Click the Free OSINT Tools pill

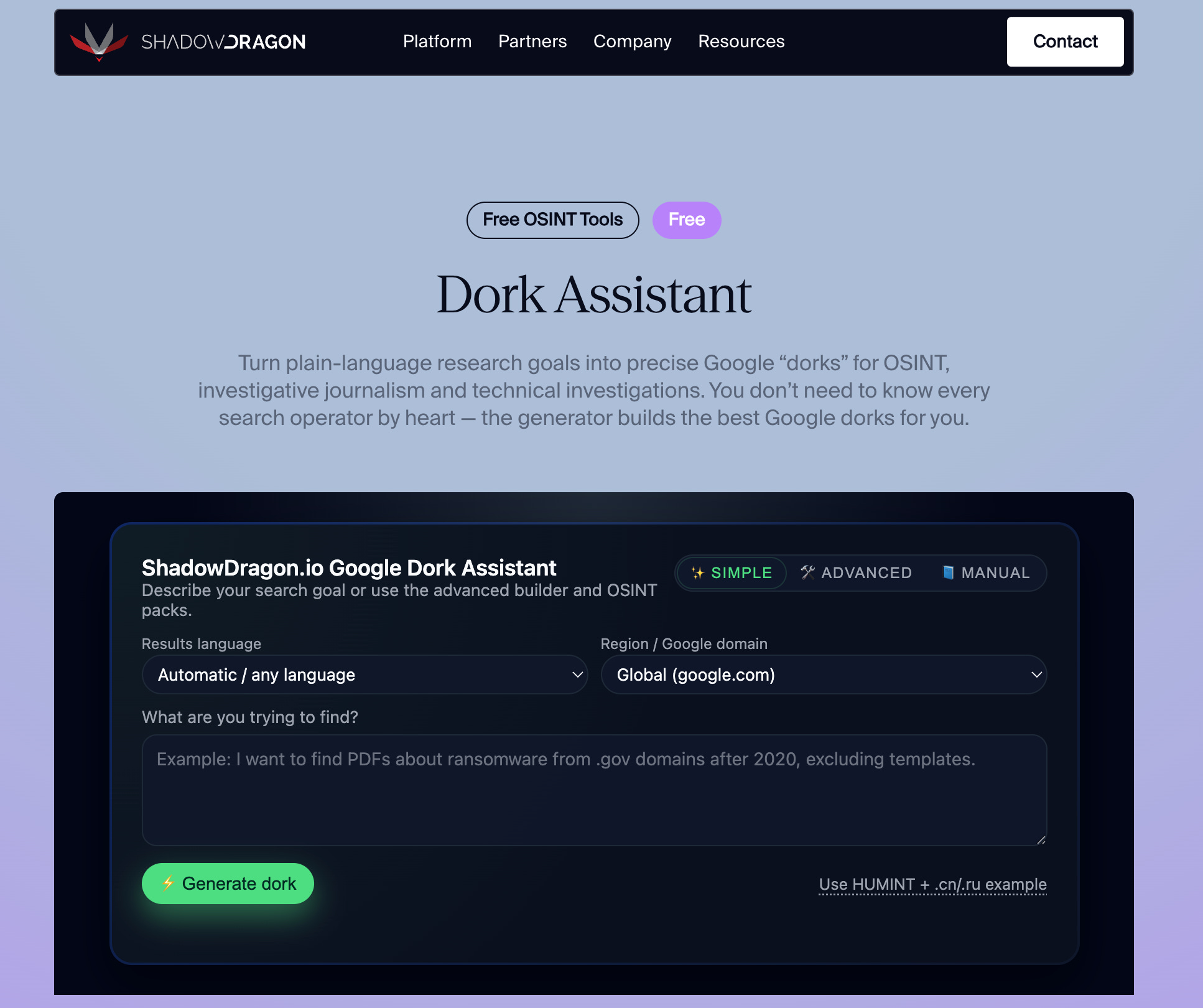tap(552, 220)
